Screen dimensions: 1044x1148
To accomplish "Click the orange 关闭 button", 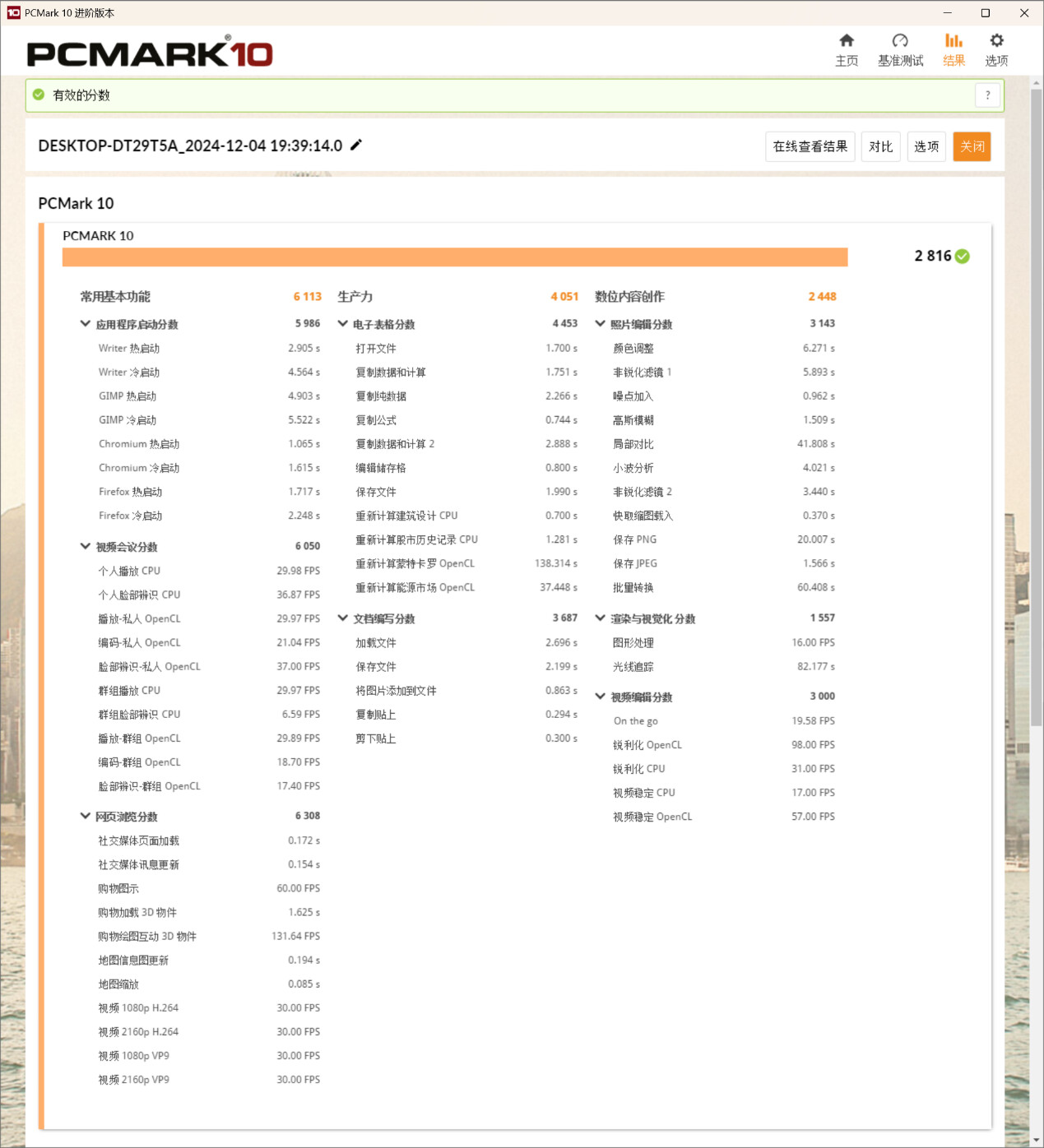I will (x=972, y=146).
